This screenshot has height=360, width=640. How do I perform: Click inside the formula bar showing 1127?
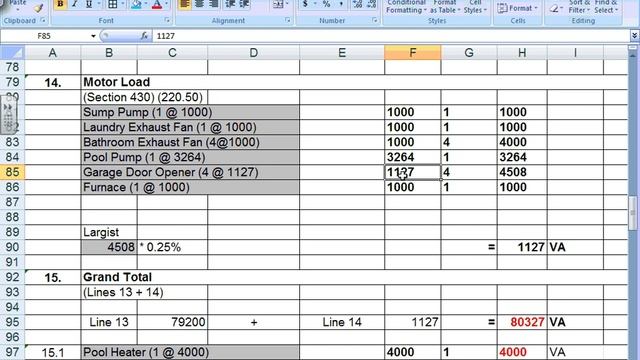point(391,36)
